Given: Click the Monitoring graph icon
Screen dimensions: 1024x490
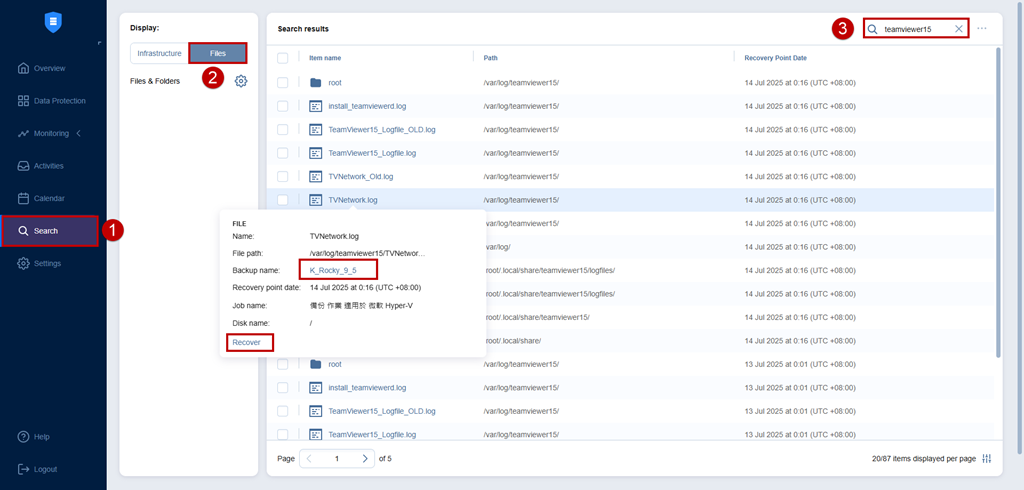Looking at the screenshot, I should [24, 133].
